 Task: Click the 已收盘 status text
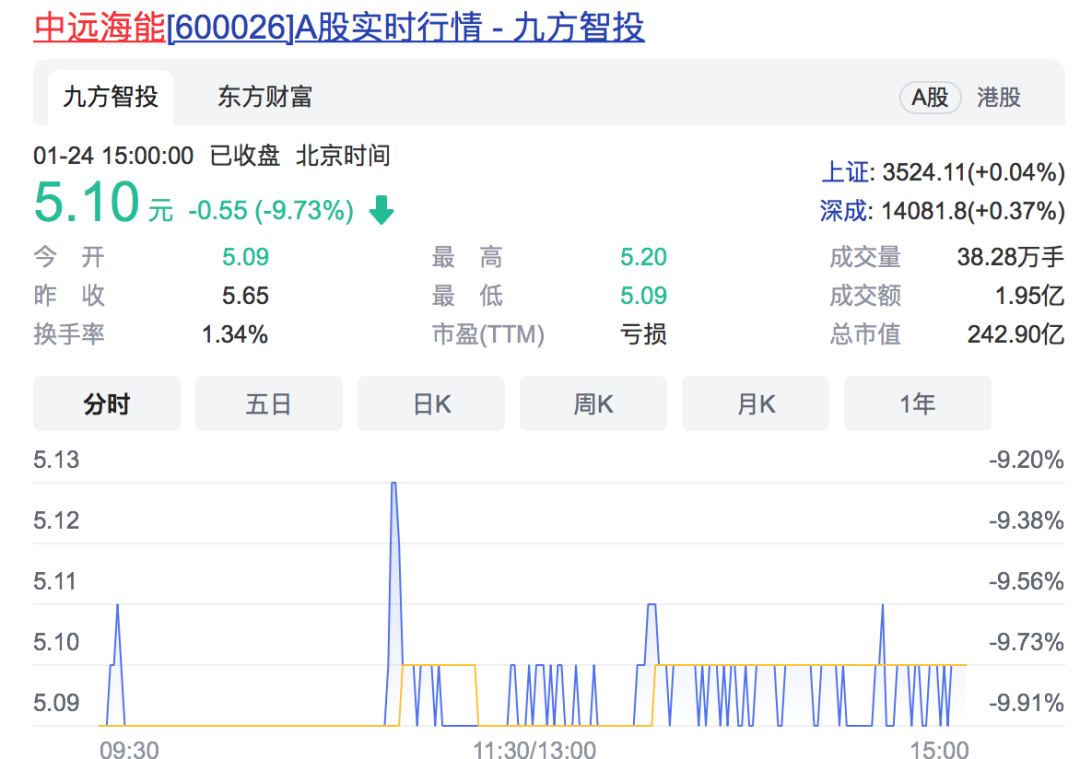tap(245, 156)
